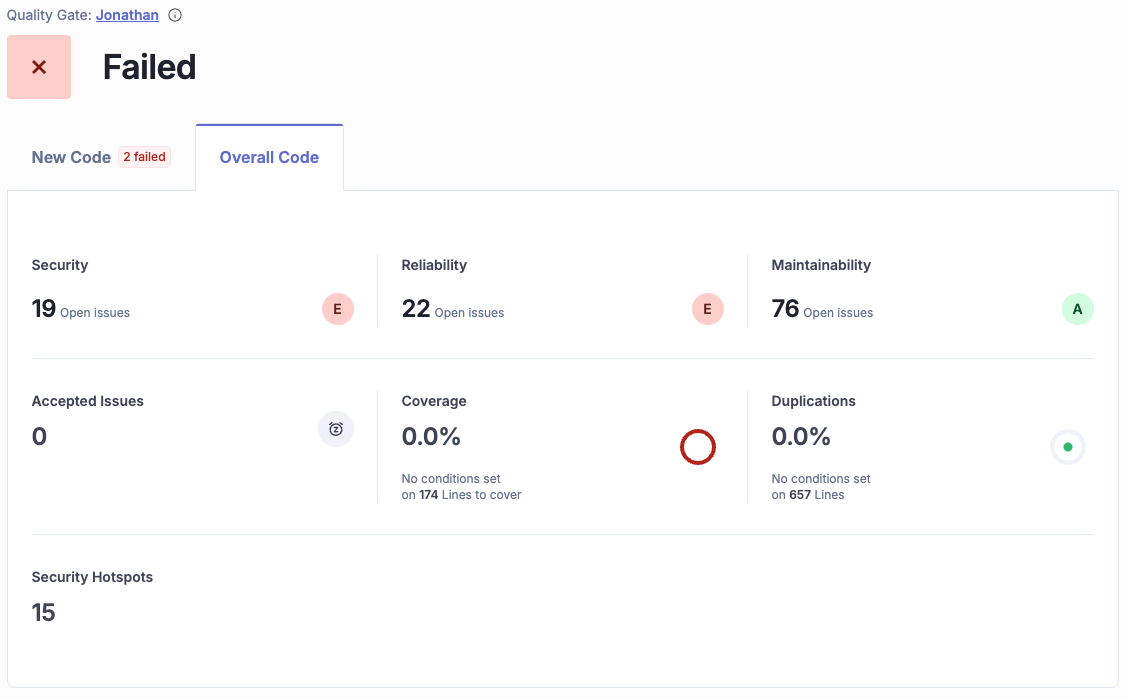Screen dimensions: 1128x699
Task: Click the Accepted Issues count 0
Action: 40,437
